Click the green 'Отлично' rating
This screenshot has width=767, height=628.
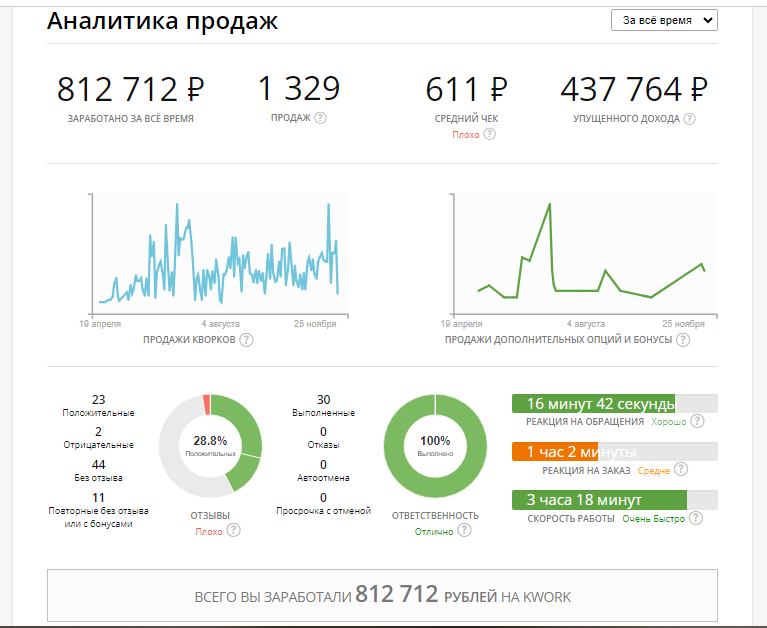[x=434, y=532]
